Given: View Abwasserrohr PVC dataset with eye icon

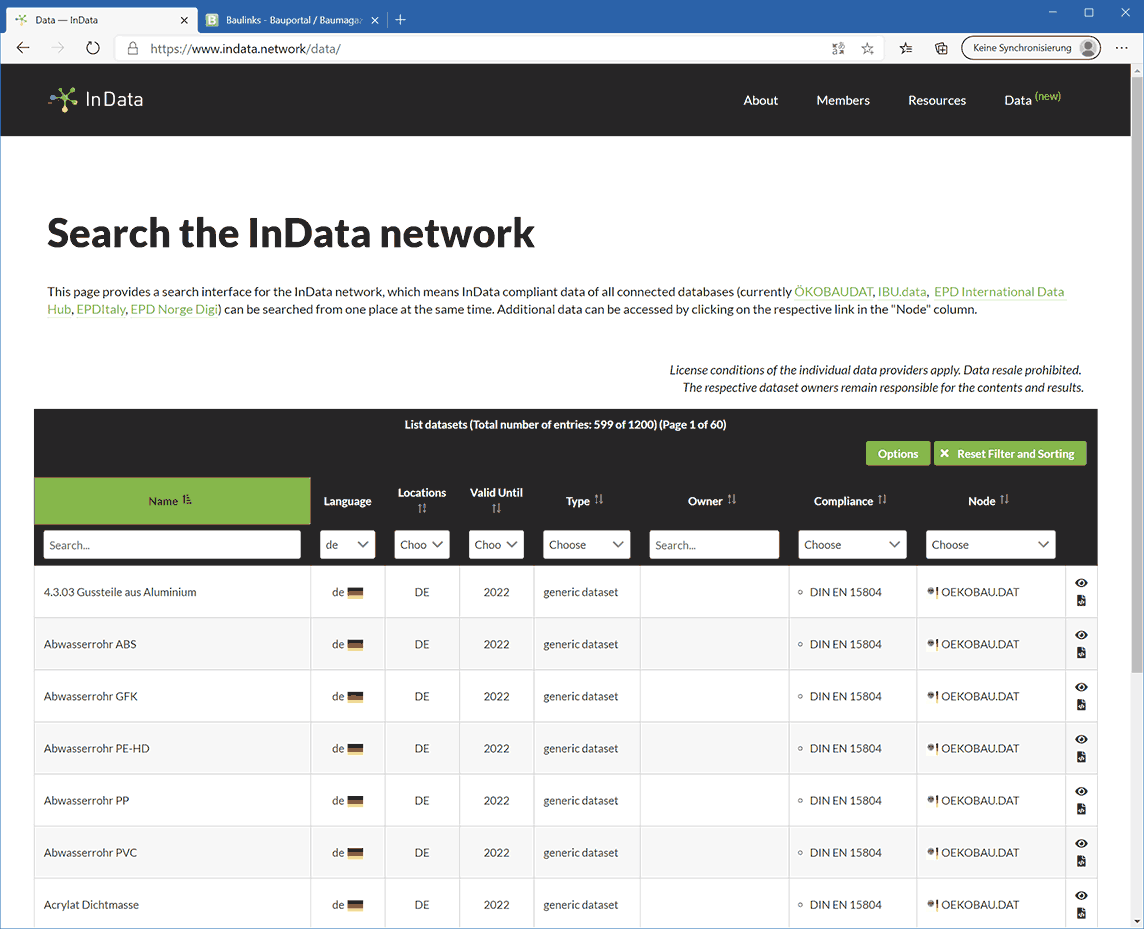Looking at the screenshot, I should [x=1081, y=844].
